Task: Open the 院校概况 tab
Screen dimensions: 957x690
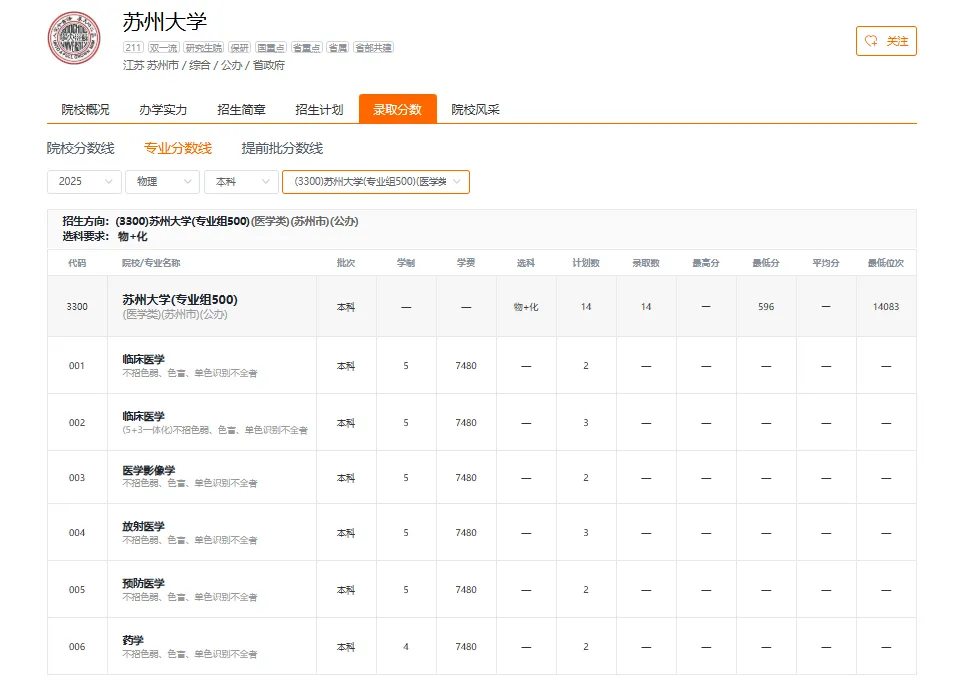Action: (x=85, y=109)
